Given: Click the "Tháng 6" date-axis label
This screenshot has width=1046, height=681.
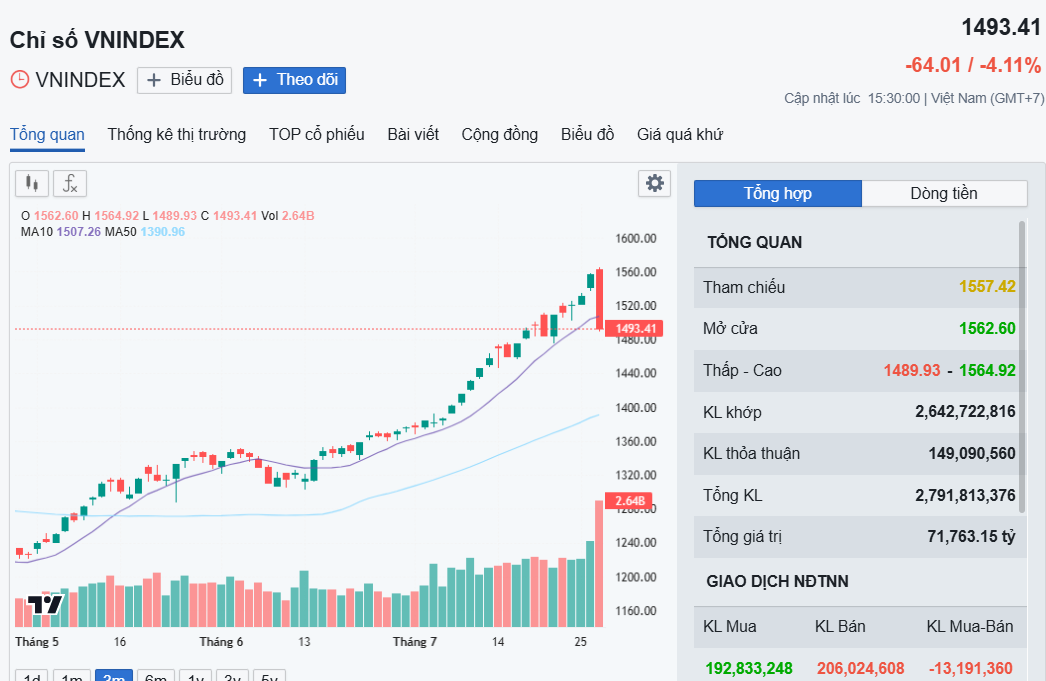Looking at the screenshot, I should [x=221, y=642].
